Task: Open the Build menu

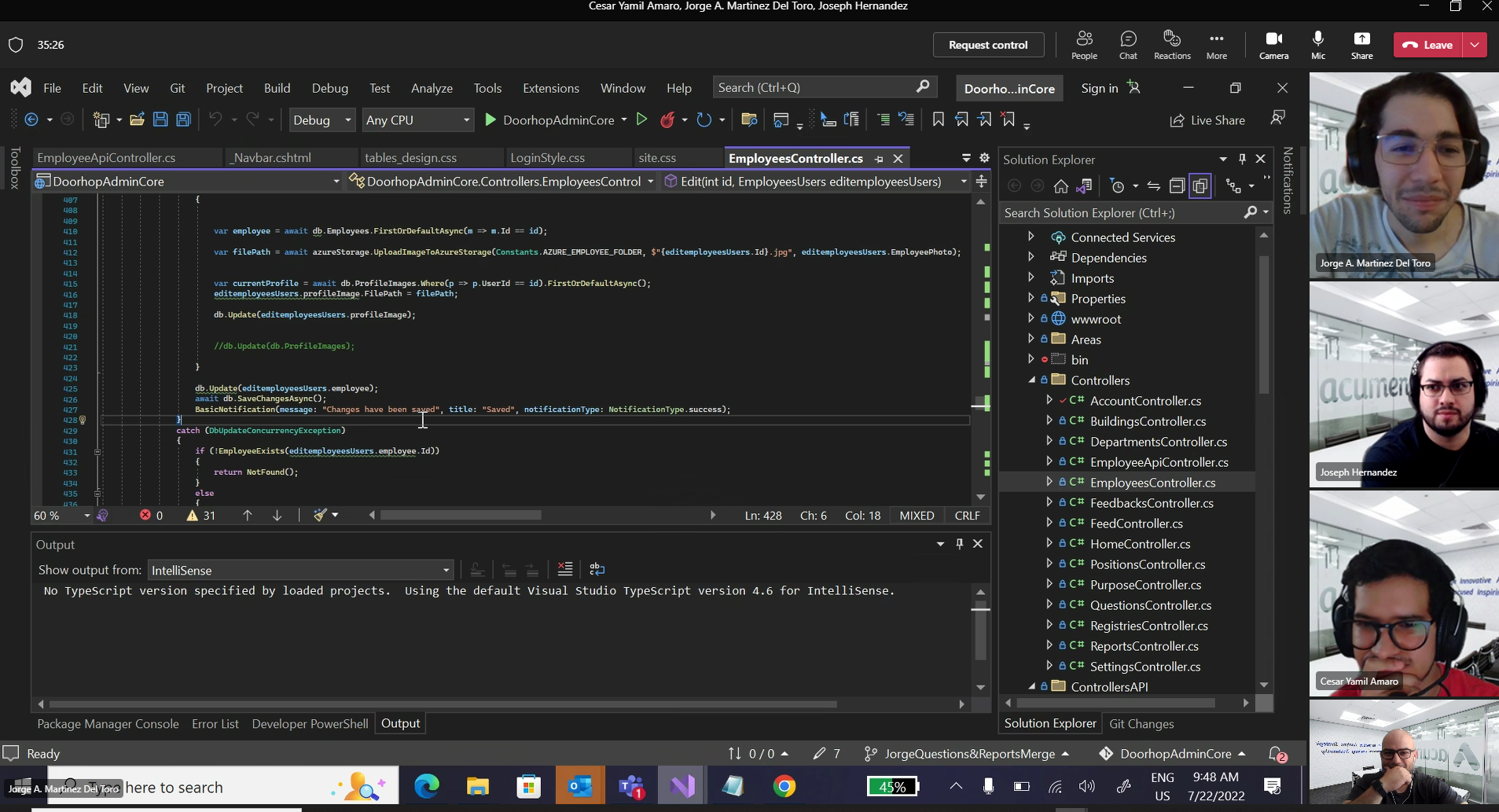Action: (x=277, y=88)
